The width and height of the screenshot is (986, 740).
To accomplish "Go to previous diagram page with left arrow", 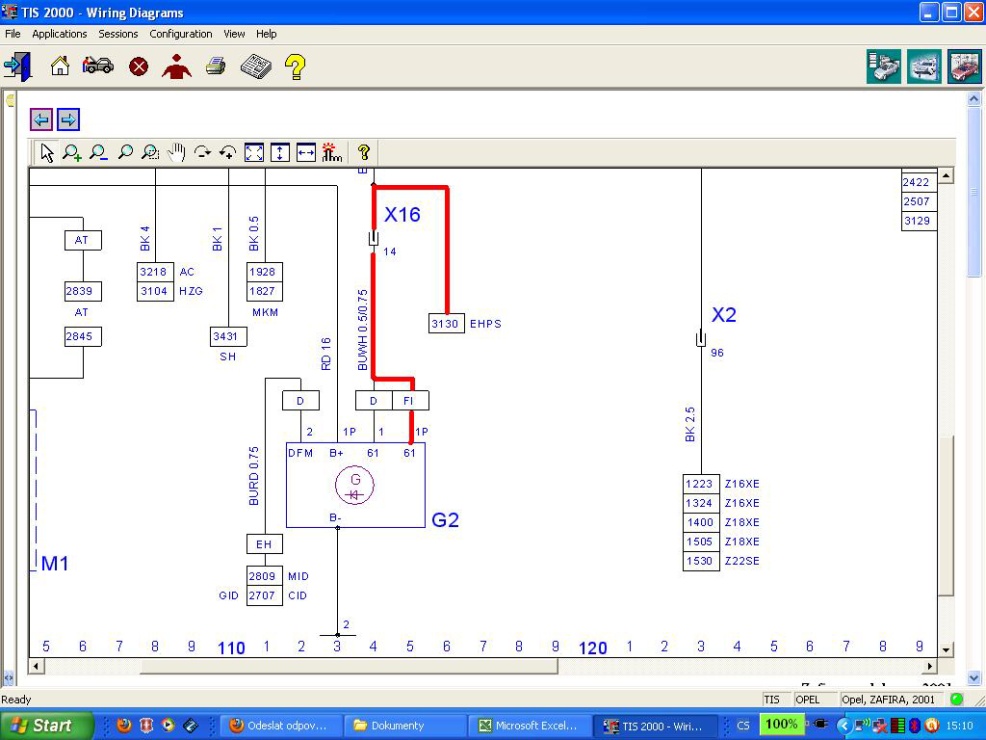I will [x=41, y=120].
